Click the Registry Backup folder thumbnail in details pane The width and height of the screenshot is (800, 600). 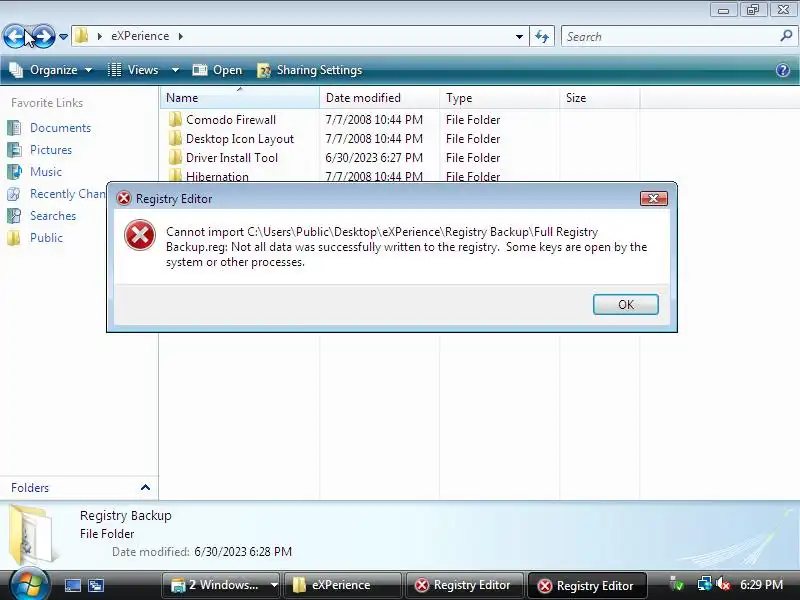point(33,534)
